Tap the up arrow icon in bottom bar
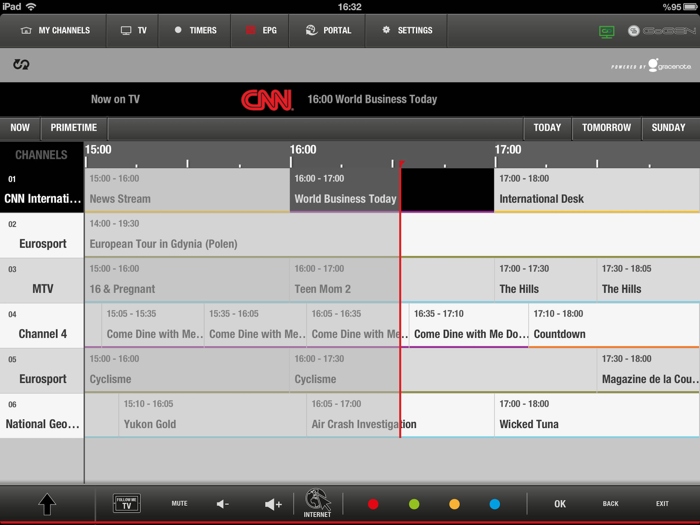Image resolution: width=700 pixels, height=525 pixels. click(x=47, y=505)
